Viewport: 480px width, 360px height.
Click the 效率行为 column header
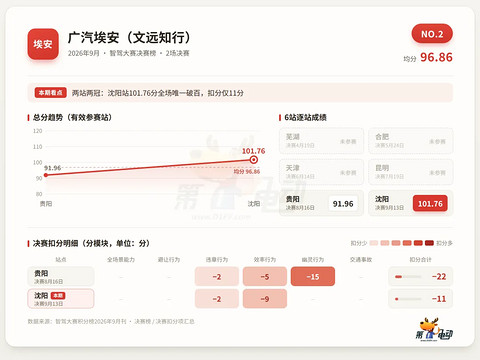tap(265, 259)
